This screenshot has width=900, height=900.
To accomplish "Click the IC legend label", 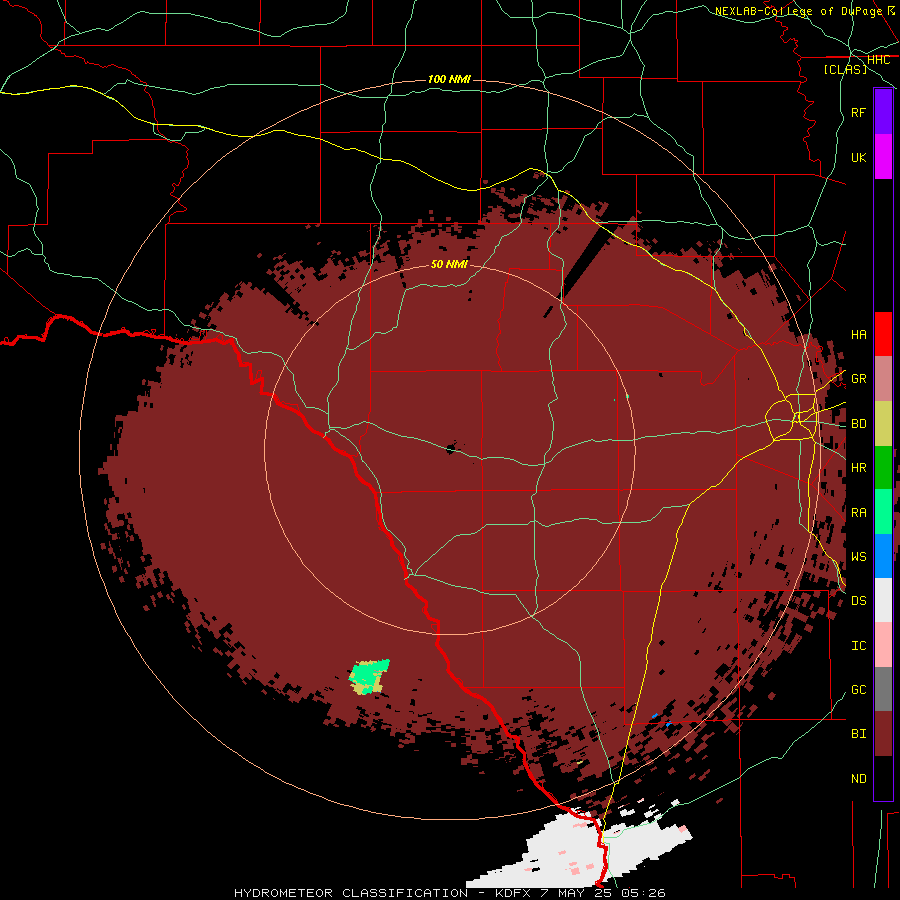I will coord(858,646).
